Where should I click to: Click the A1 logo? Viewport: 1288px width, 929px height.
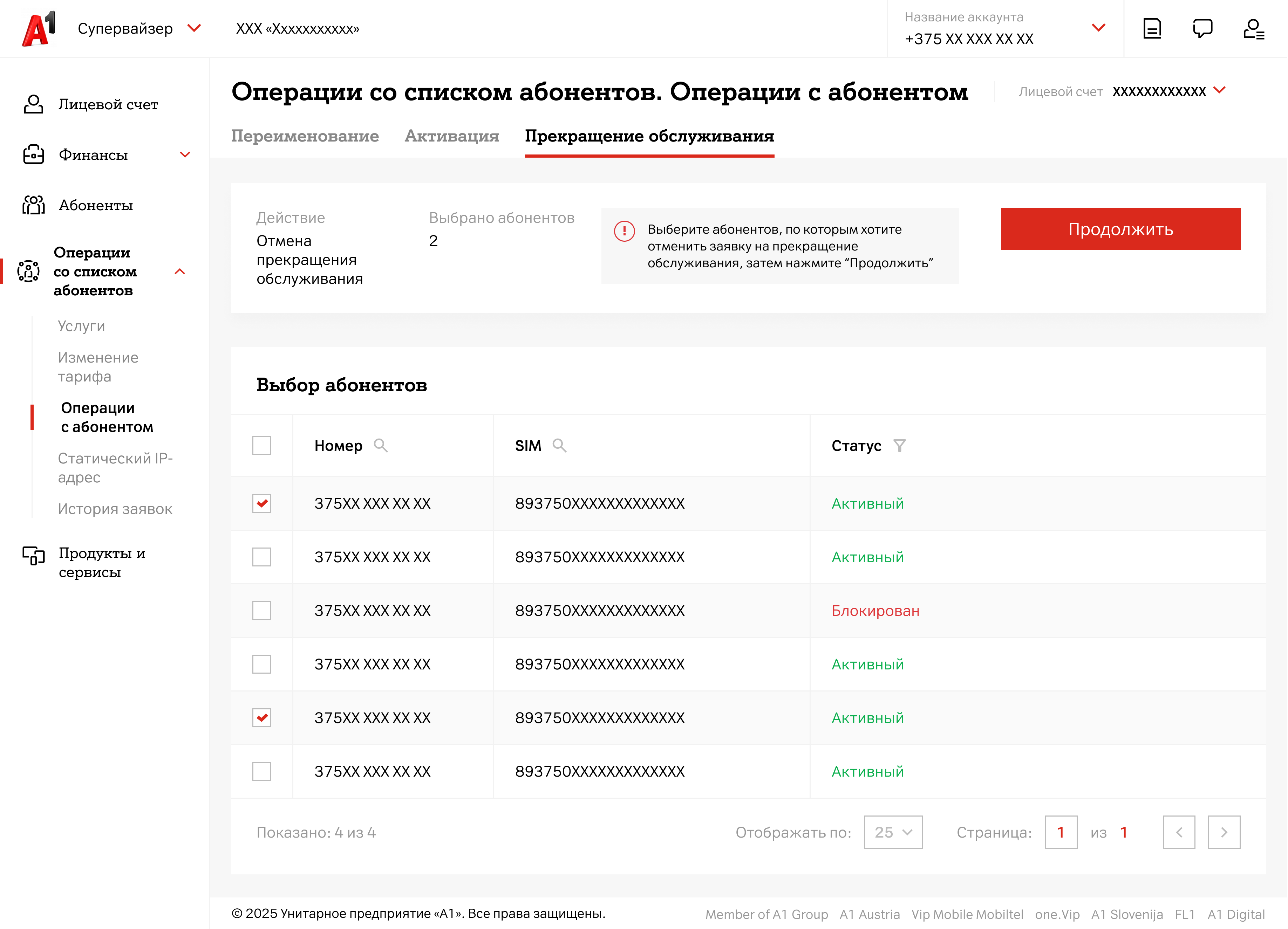(39, 28)
